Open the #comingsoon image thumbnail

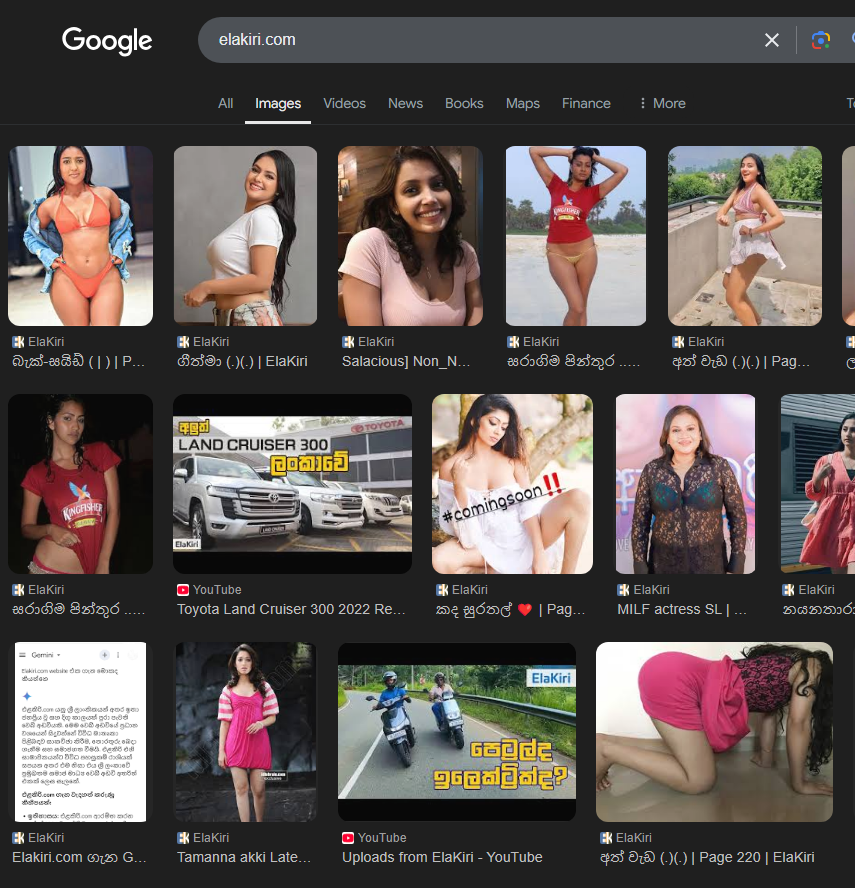[x=512, y=484]
